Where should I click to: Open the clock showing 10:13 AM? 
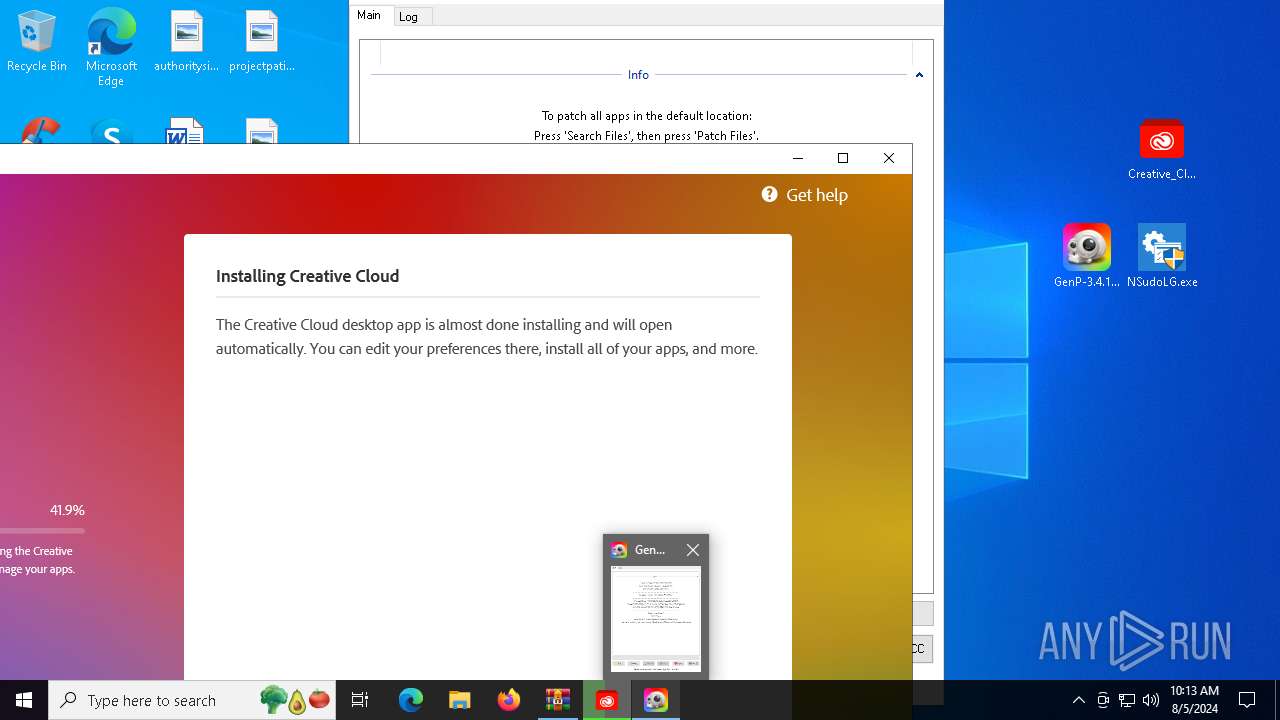pyautogui.click(x=1194, y=700)
